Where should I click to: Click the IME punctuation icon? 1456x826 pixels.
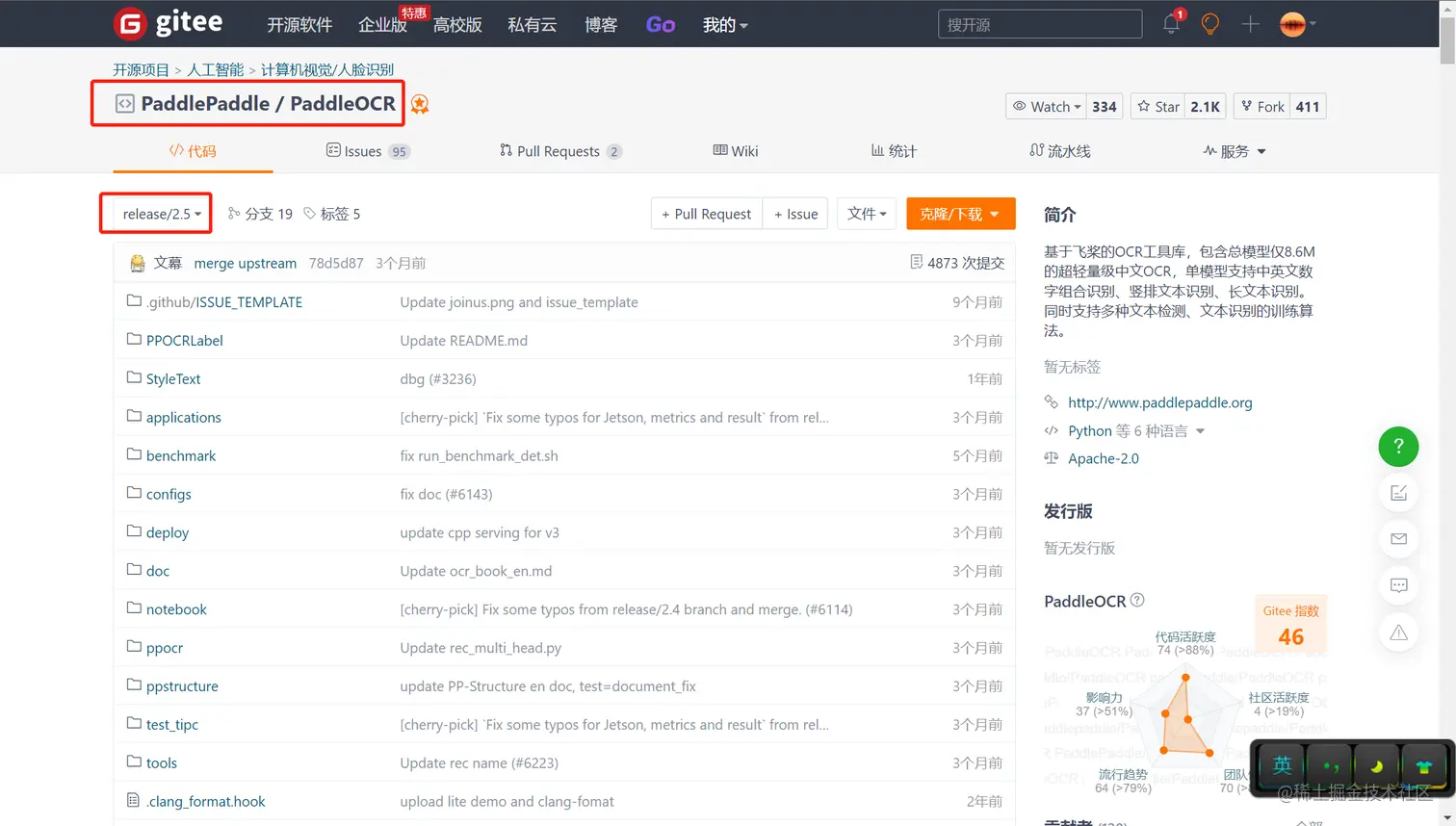click(1330, 766)
